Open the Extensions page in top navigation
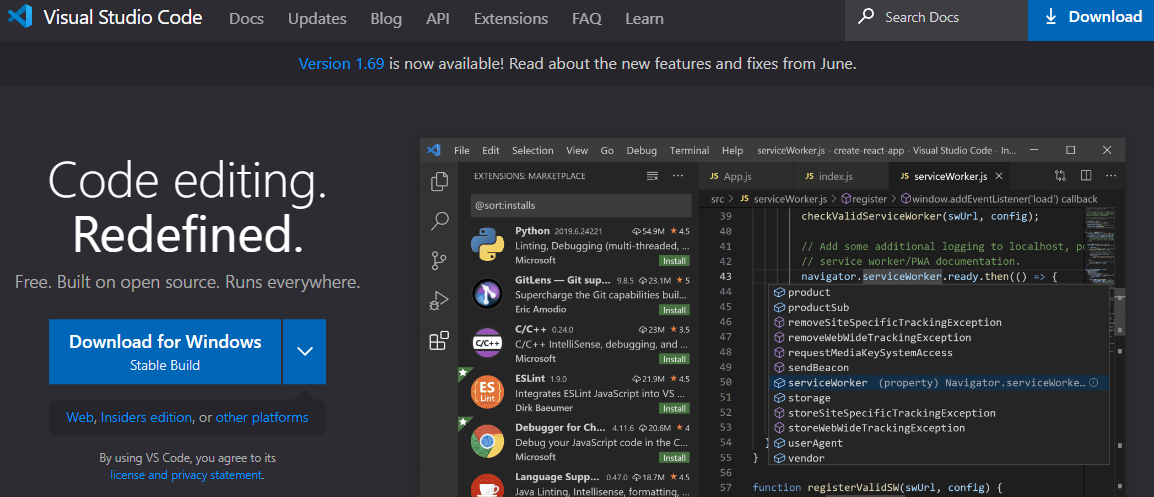The image size is (1154, 497). pos(510,18)
